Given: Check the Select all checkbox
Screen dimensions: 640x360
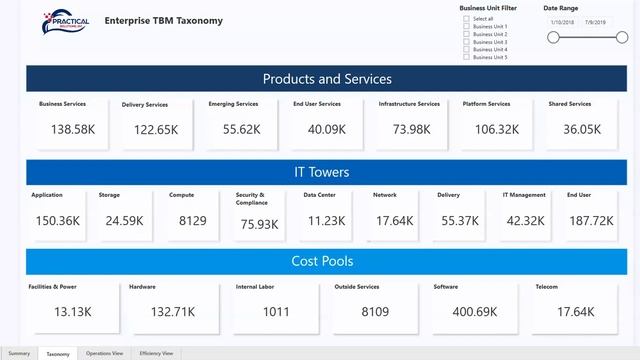Looking at the screenshot, I should (x=466, y=19).
